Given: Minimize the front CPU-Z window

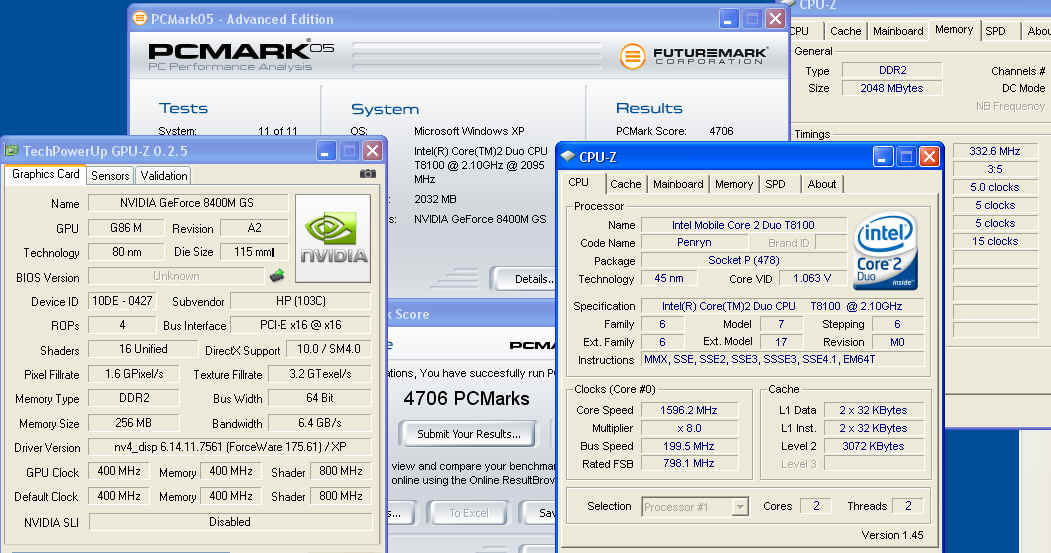Looking at the screenshot, I should 883,157.
